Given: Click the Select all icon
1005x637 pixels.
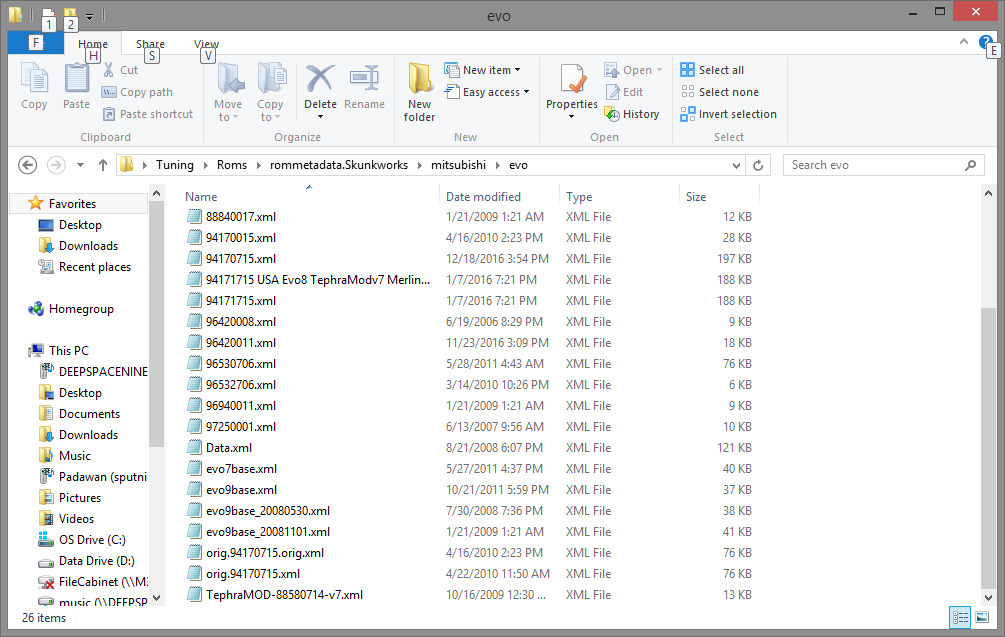Looking at the screenshot, I should pos(688,70).
